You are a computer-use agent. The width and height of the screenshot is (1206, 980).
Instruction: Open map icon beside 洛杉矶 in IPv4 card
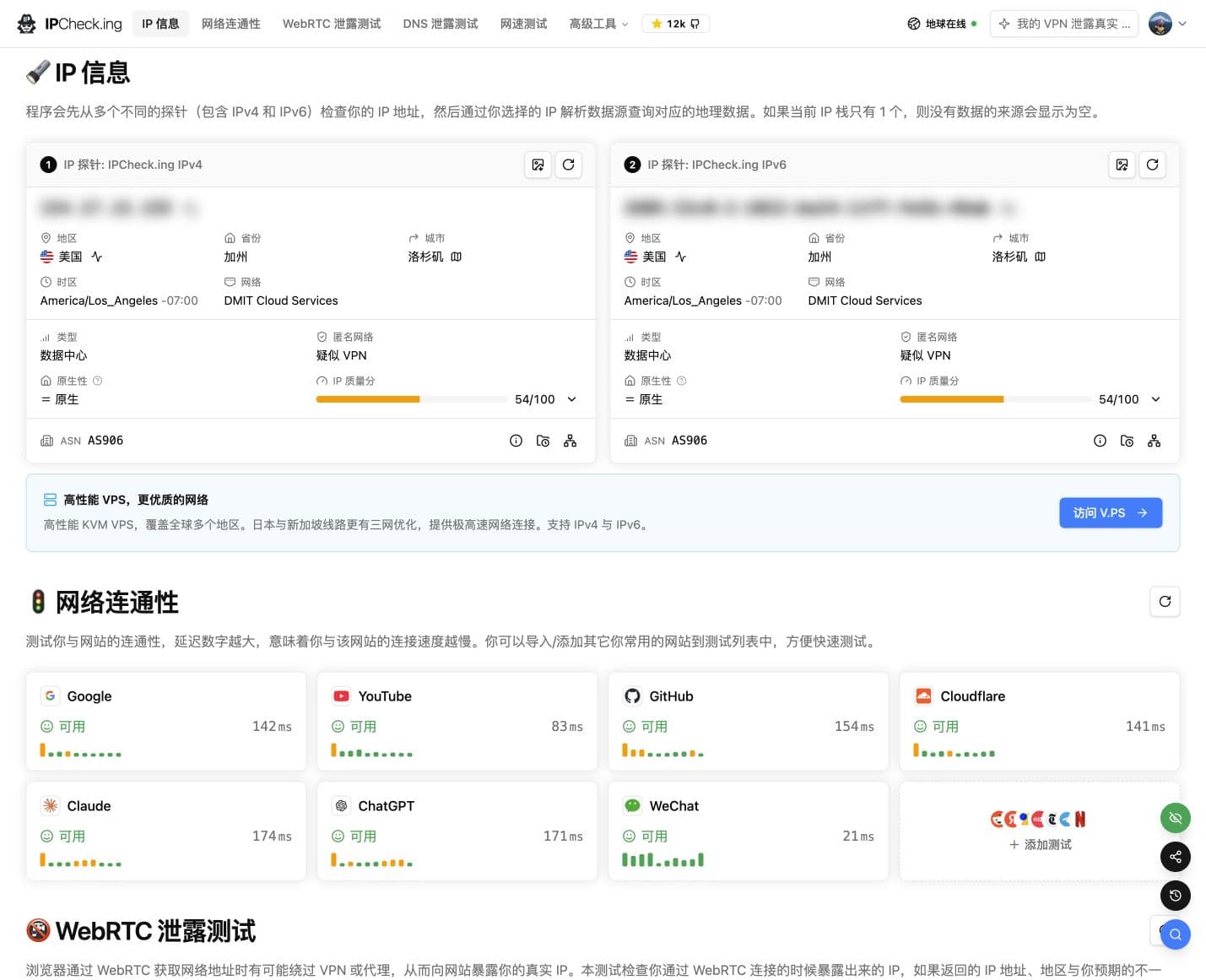[457, 257]
